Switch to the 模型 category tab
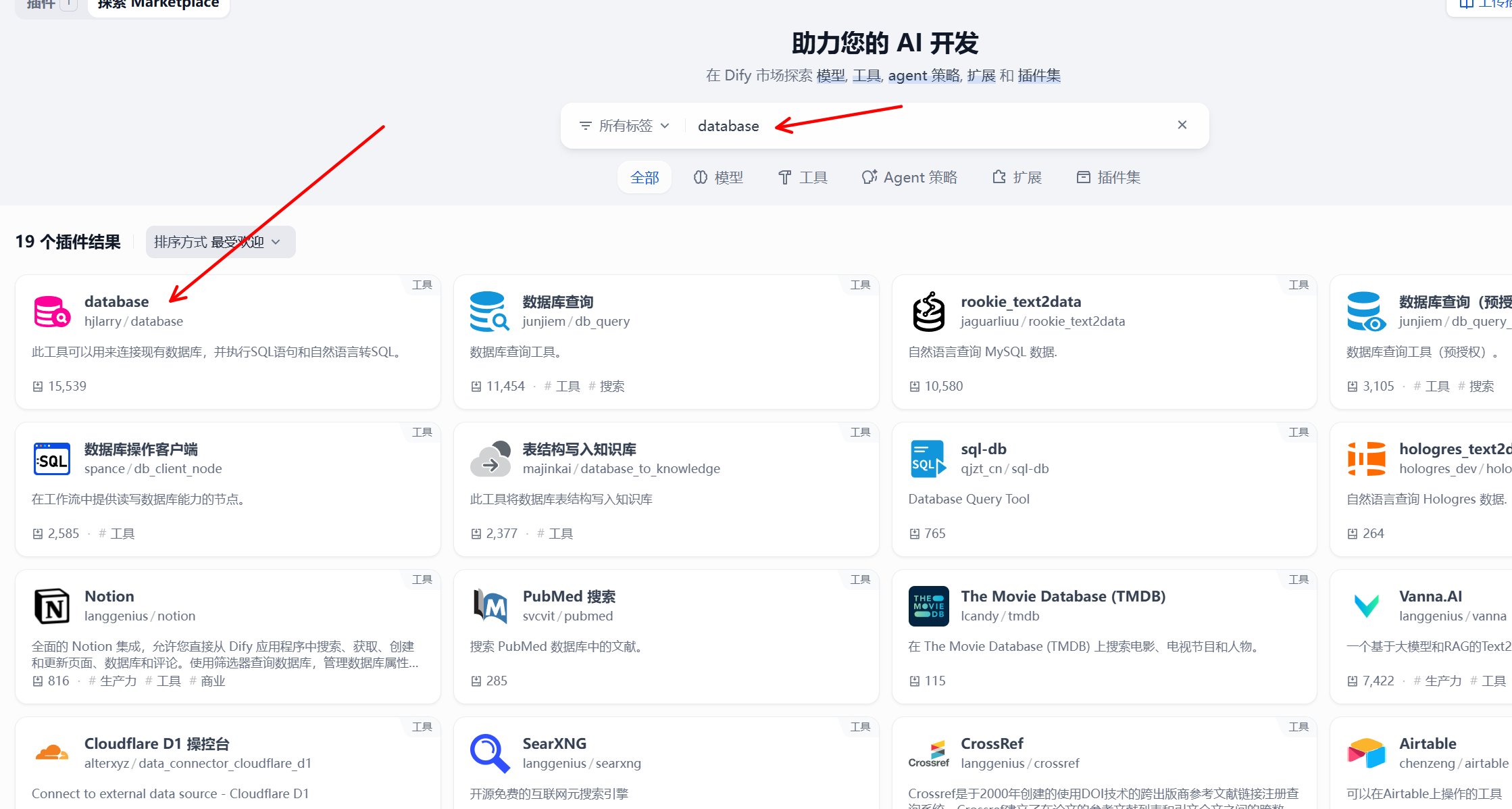The height and width of the screenshot is (809, 1512). point(718,178)
